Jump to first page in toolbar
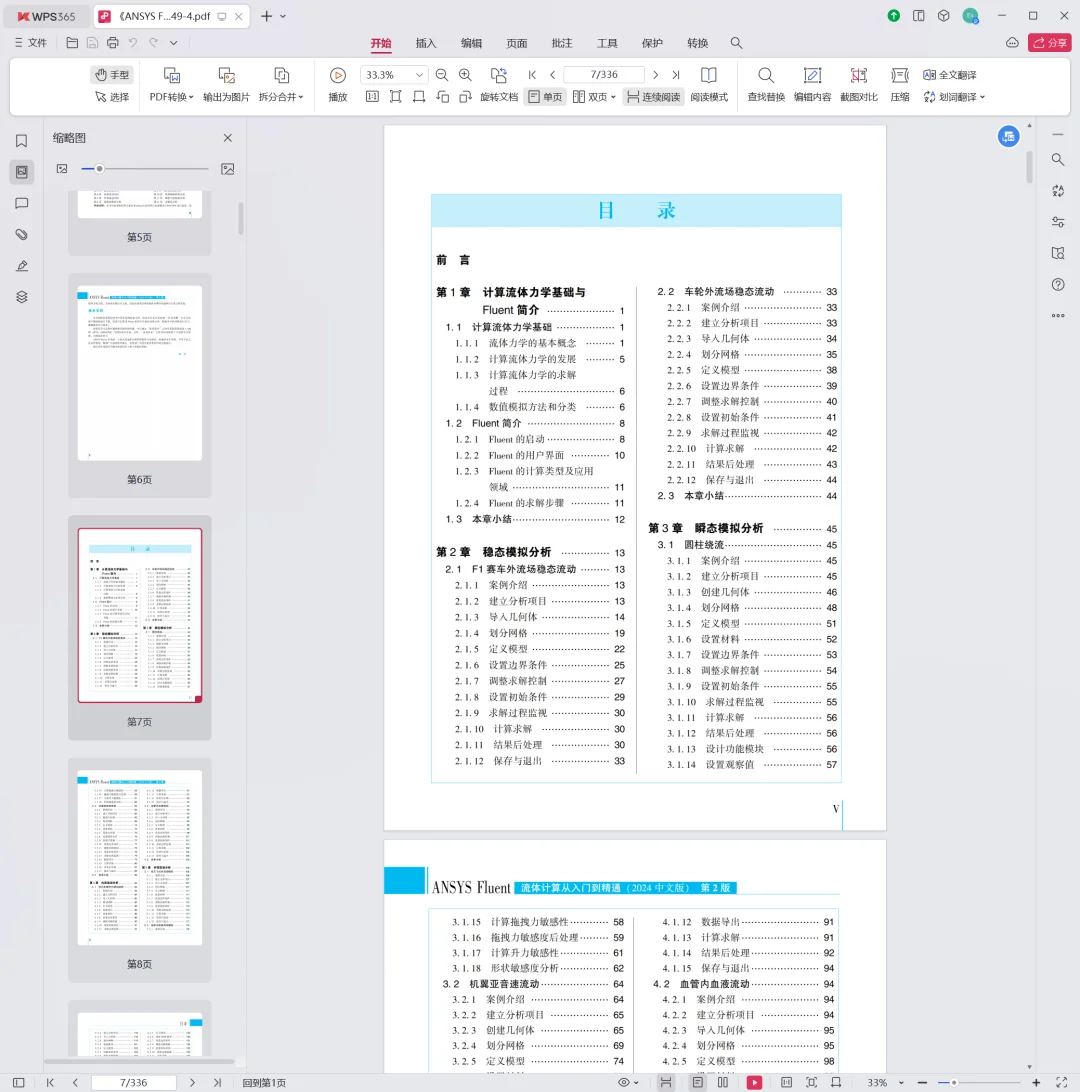The height and width of the screenshot is (1092, 1080). (532, 75)
